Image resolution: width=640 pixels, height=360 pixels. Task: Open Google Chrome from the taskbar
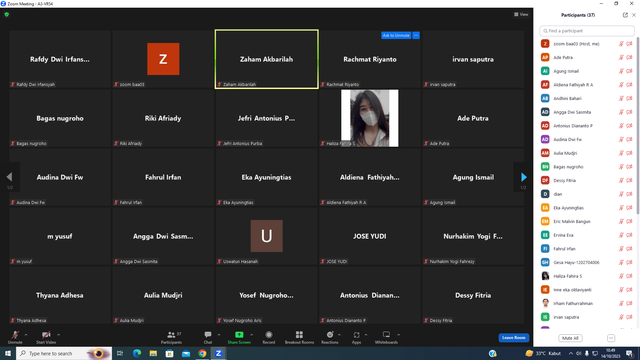pyautogui.click(x=202, y=353)
